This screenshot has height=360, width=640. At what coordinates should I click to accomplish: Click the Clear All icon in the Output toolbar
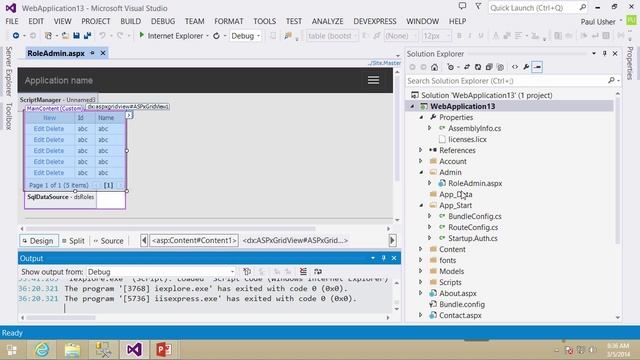tap(303, 271)
